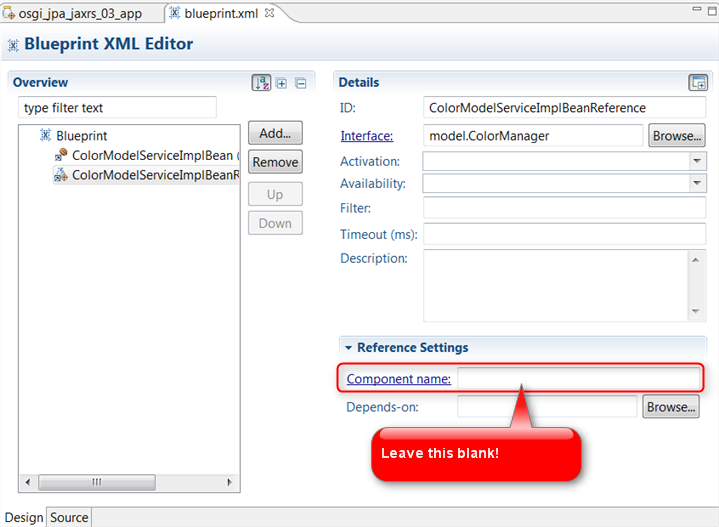Image resolution: width=719 pixels, height=527 pixels.
Task: Open the Component name link
Action: click(x=398, y=379)
